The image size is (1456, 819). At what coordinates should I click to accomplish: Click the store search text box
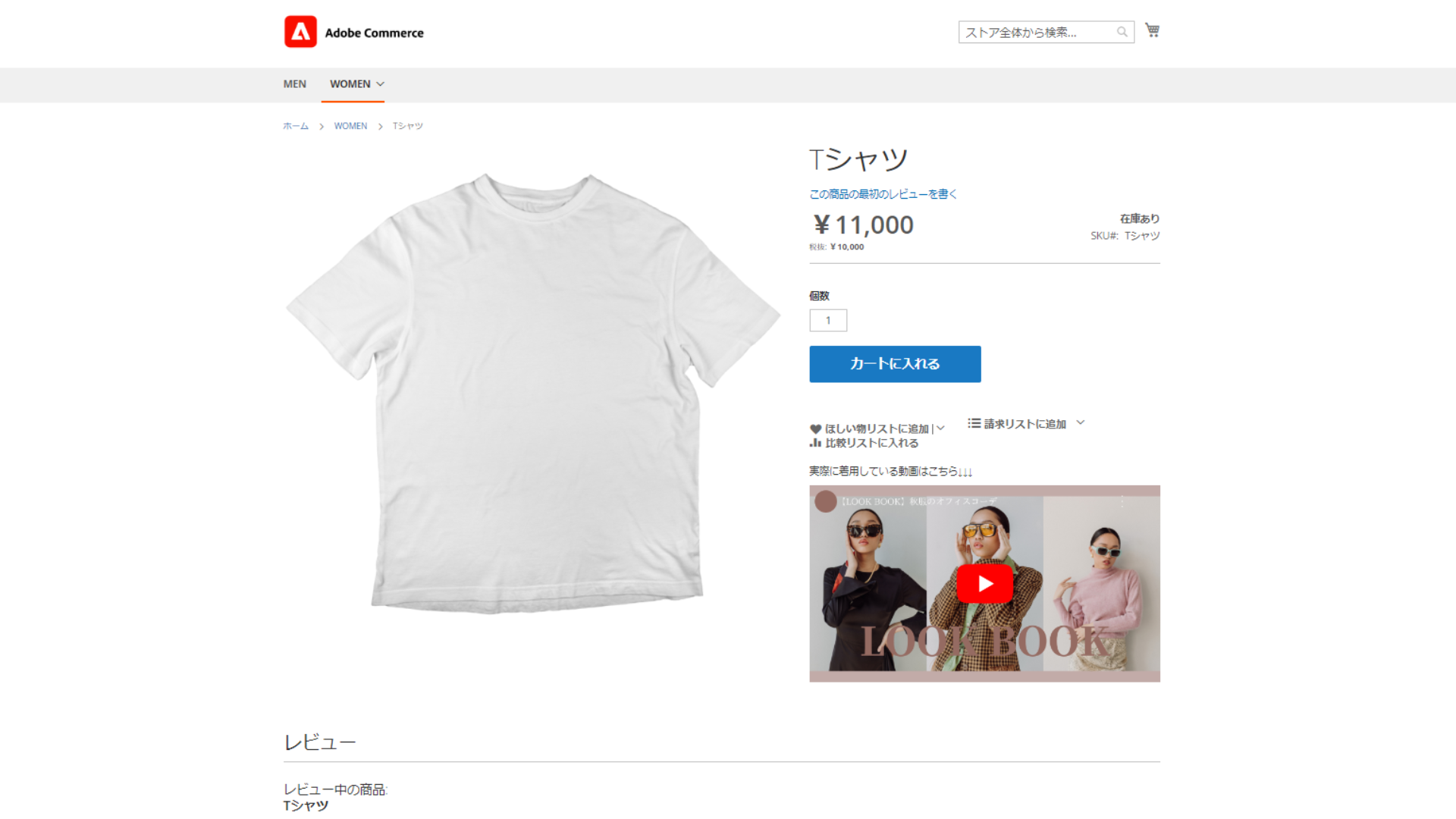coord(1035,32)
